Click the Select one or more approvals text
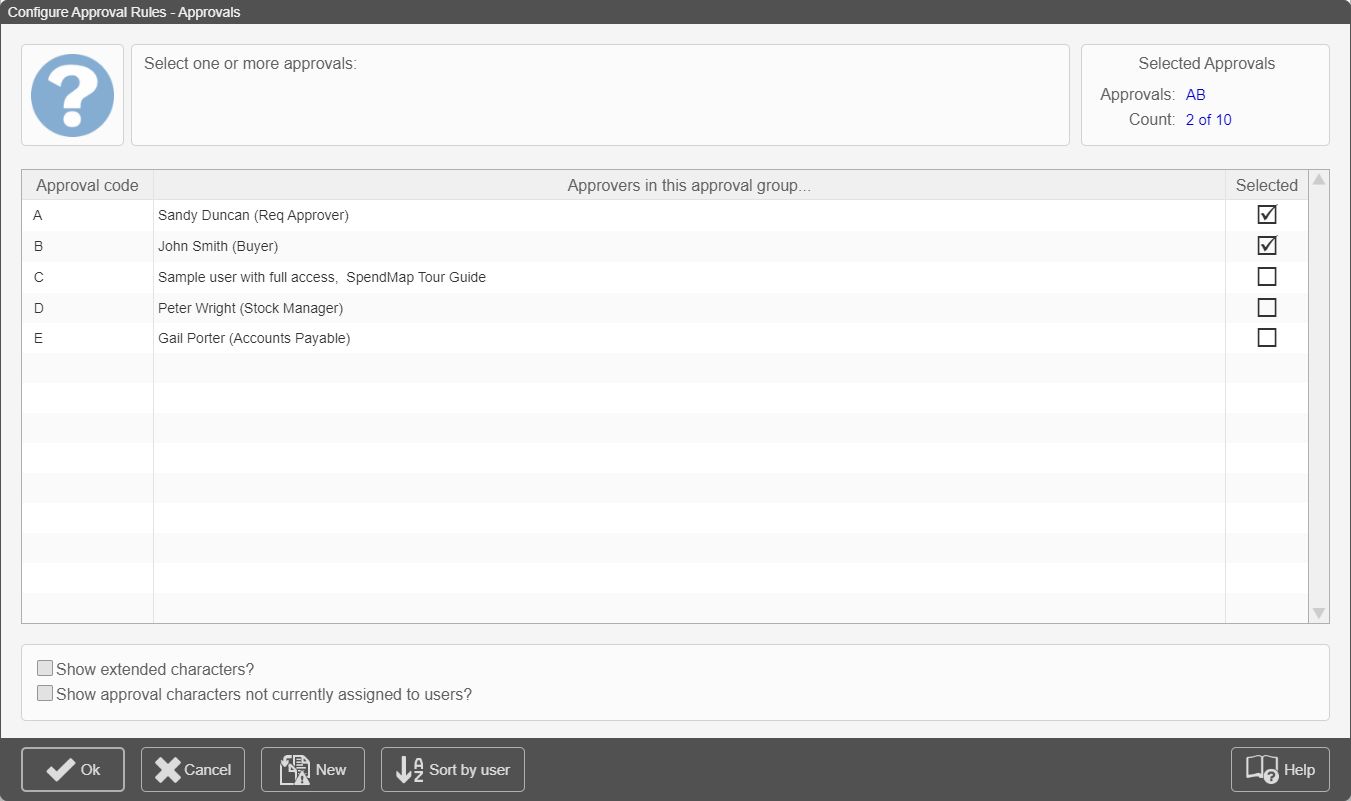The height and width of the screenshot is (801, 1351). pos(250,64)
